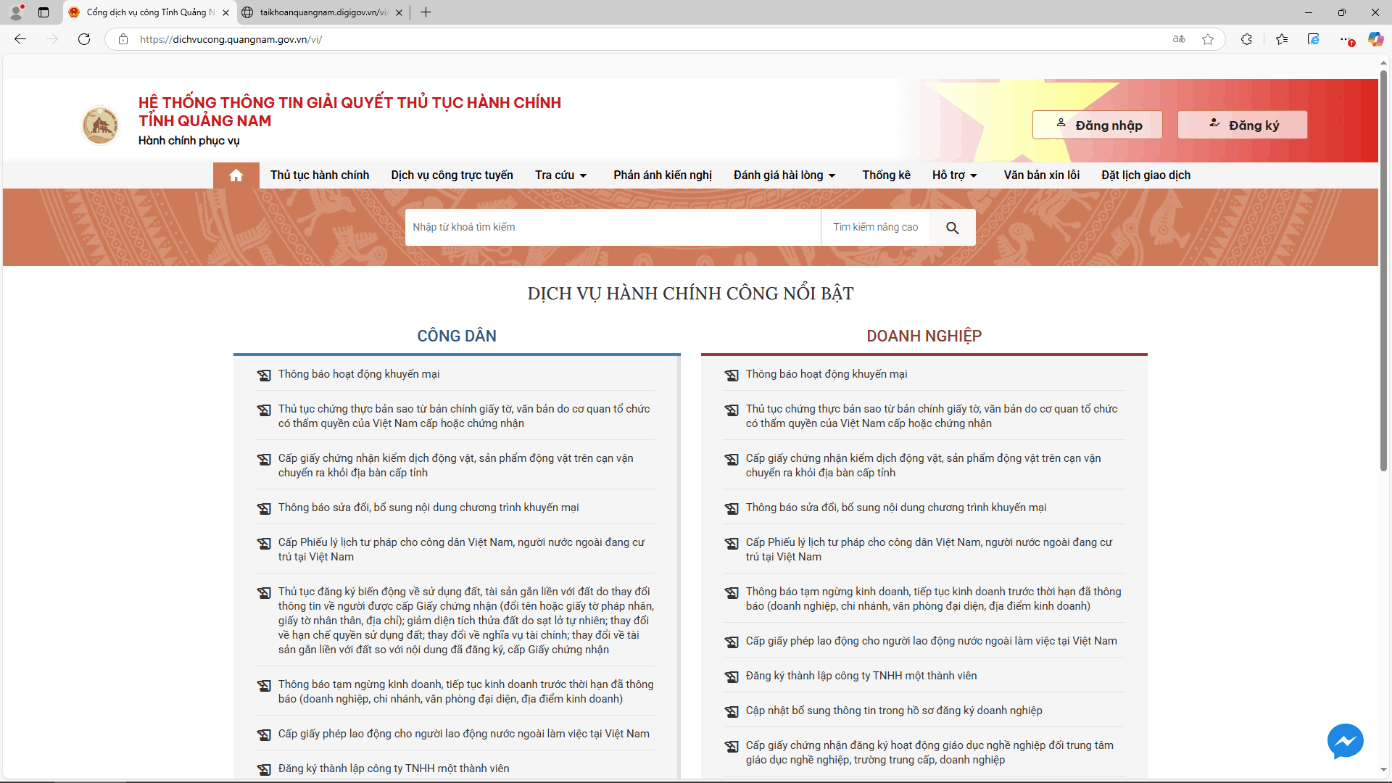The image size is (1392, 783).
Task: Click the Đăng nhập button
Action: (1097, 125)
